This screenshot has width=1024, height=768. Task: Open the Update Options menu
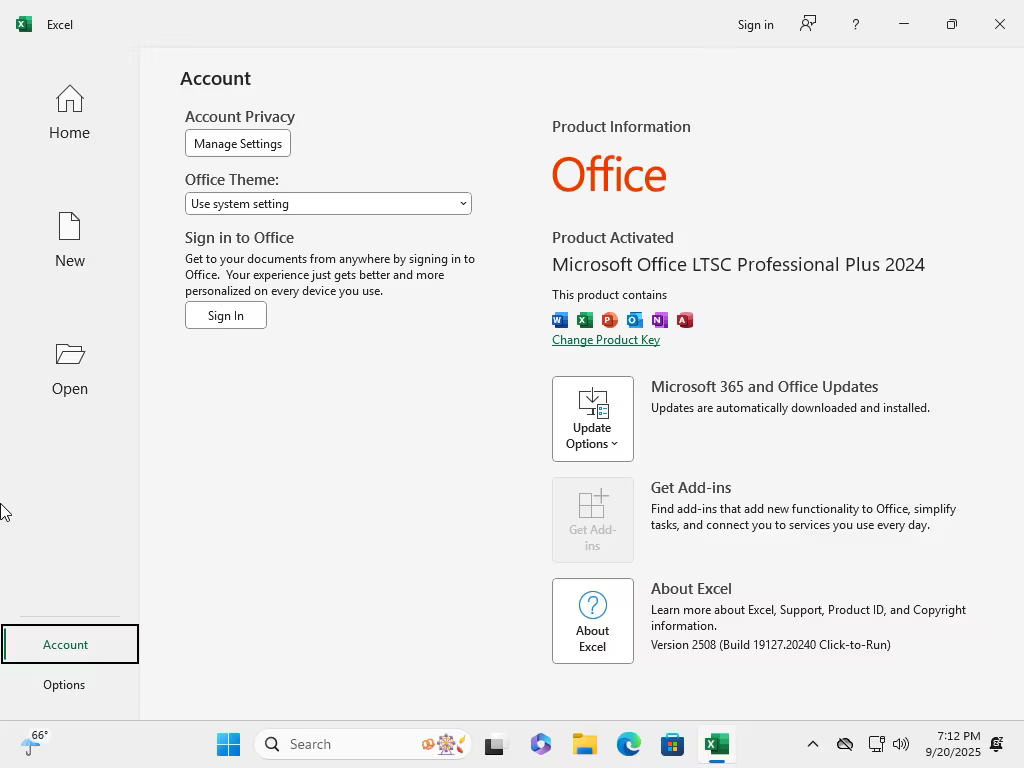click(592, 419)
